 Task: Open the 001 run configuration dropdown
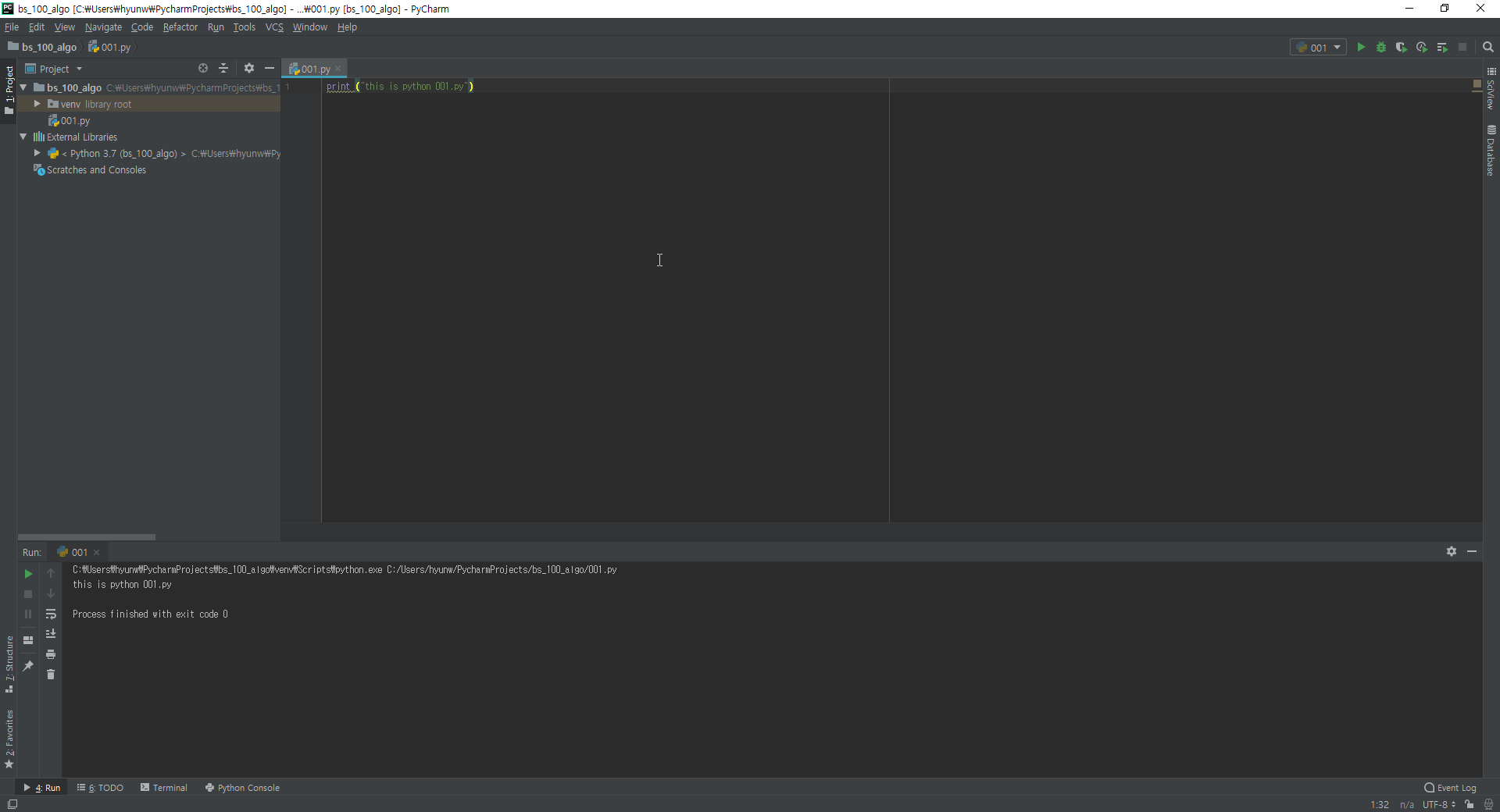click(x=1318, y=48)
